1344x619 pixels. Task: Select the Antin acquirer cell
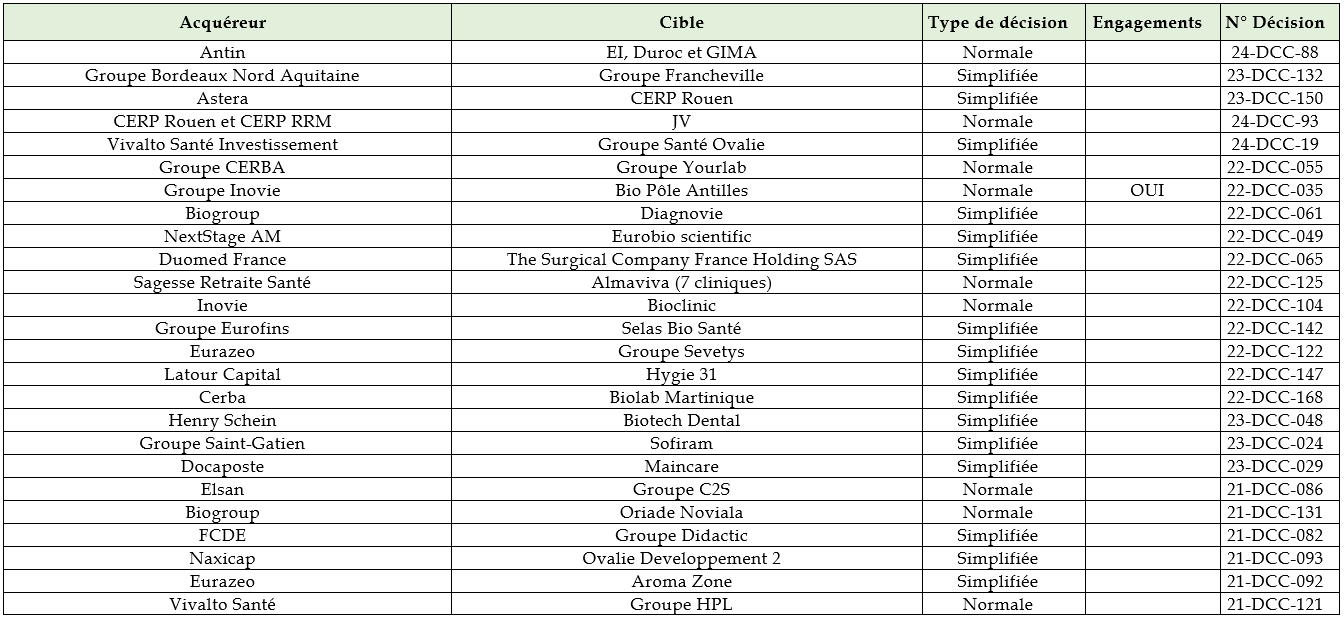[x=222, y=52]
